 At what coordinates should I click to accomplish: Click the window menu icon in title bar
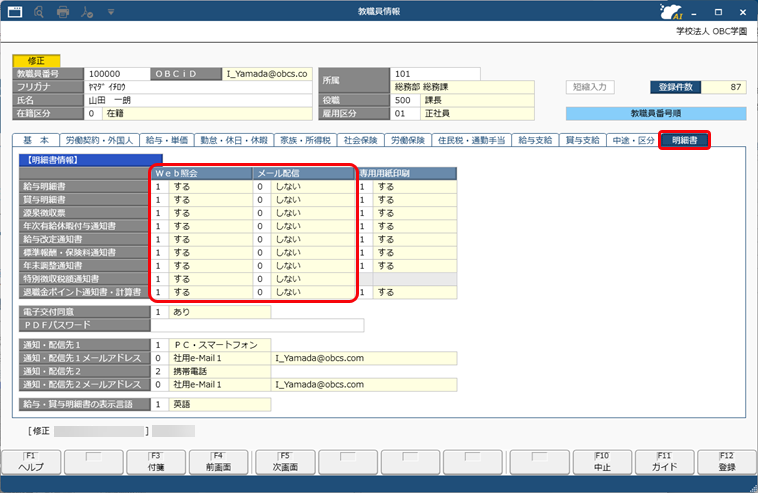(15, 12)
